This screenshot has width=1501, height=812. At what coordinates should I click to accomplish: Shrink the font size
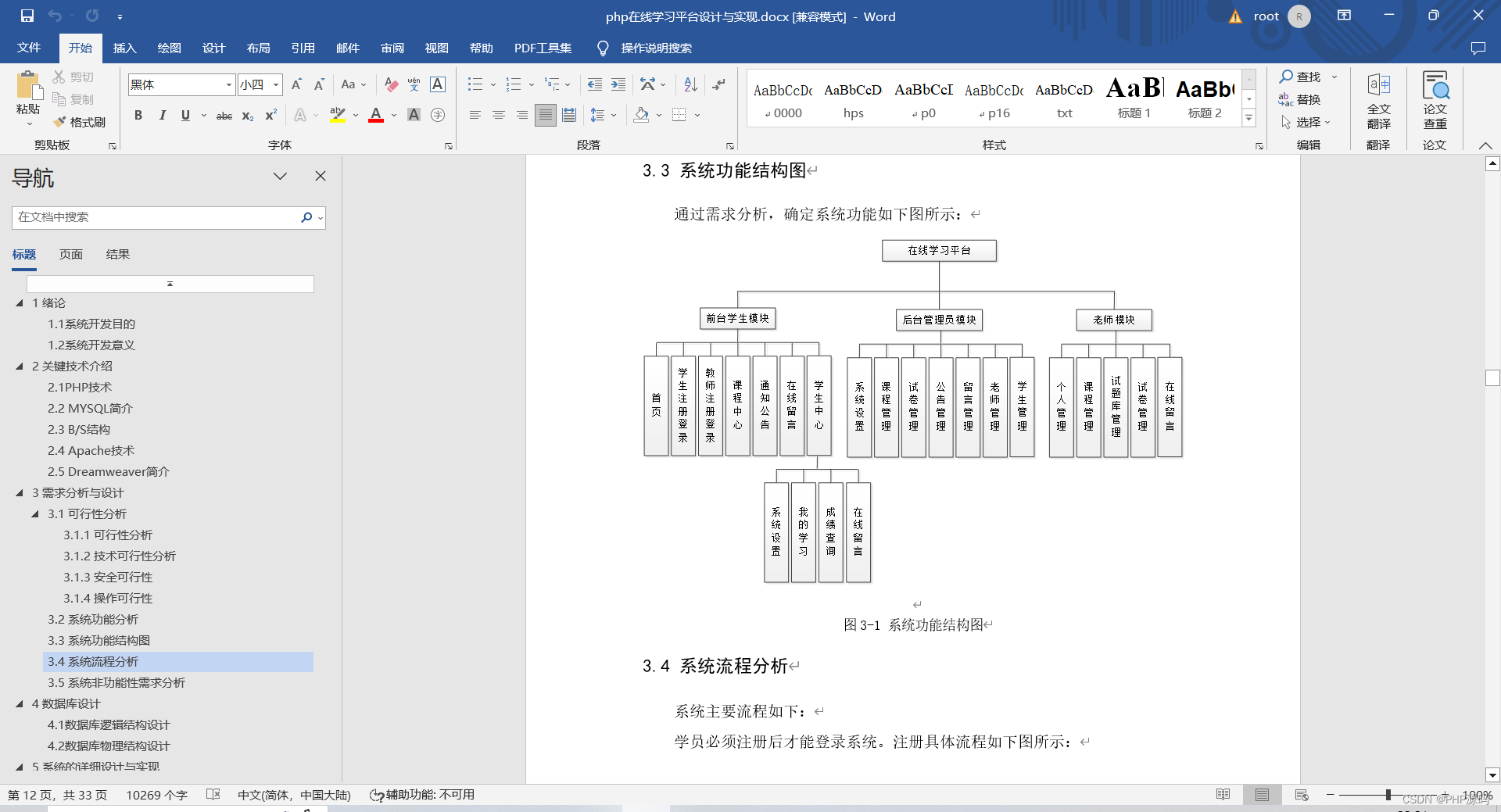tap(319, 84)
